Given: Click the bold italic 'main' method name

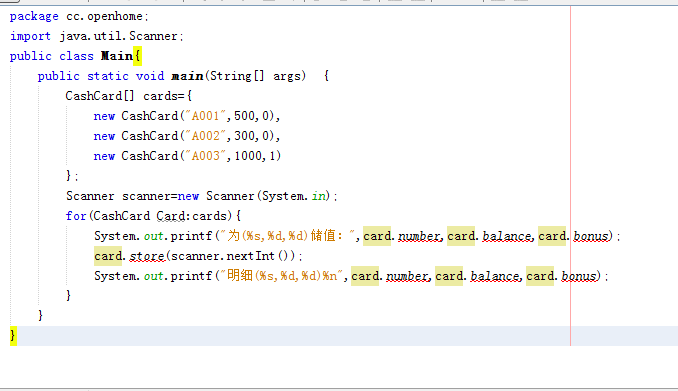Looking at the screenshot, I should [x=187, y=76].
